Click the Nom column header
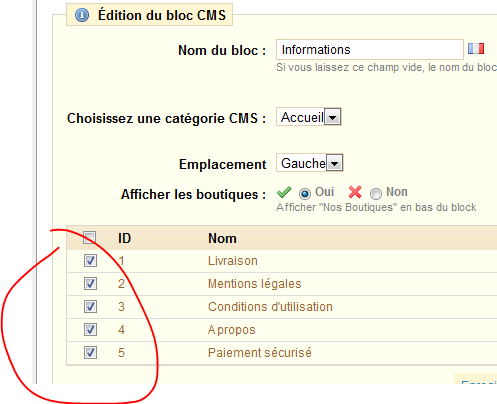 [x=222, y=238]
